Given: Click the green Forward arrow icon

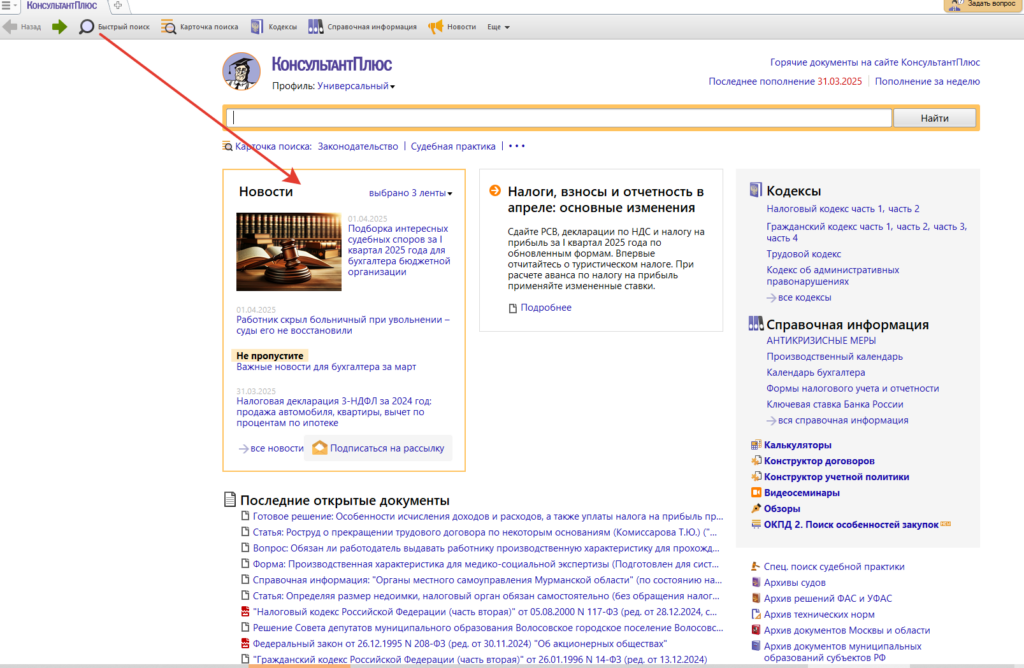Looking at the screenshot, I should [x=59, y=27].
